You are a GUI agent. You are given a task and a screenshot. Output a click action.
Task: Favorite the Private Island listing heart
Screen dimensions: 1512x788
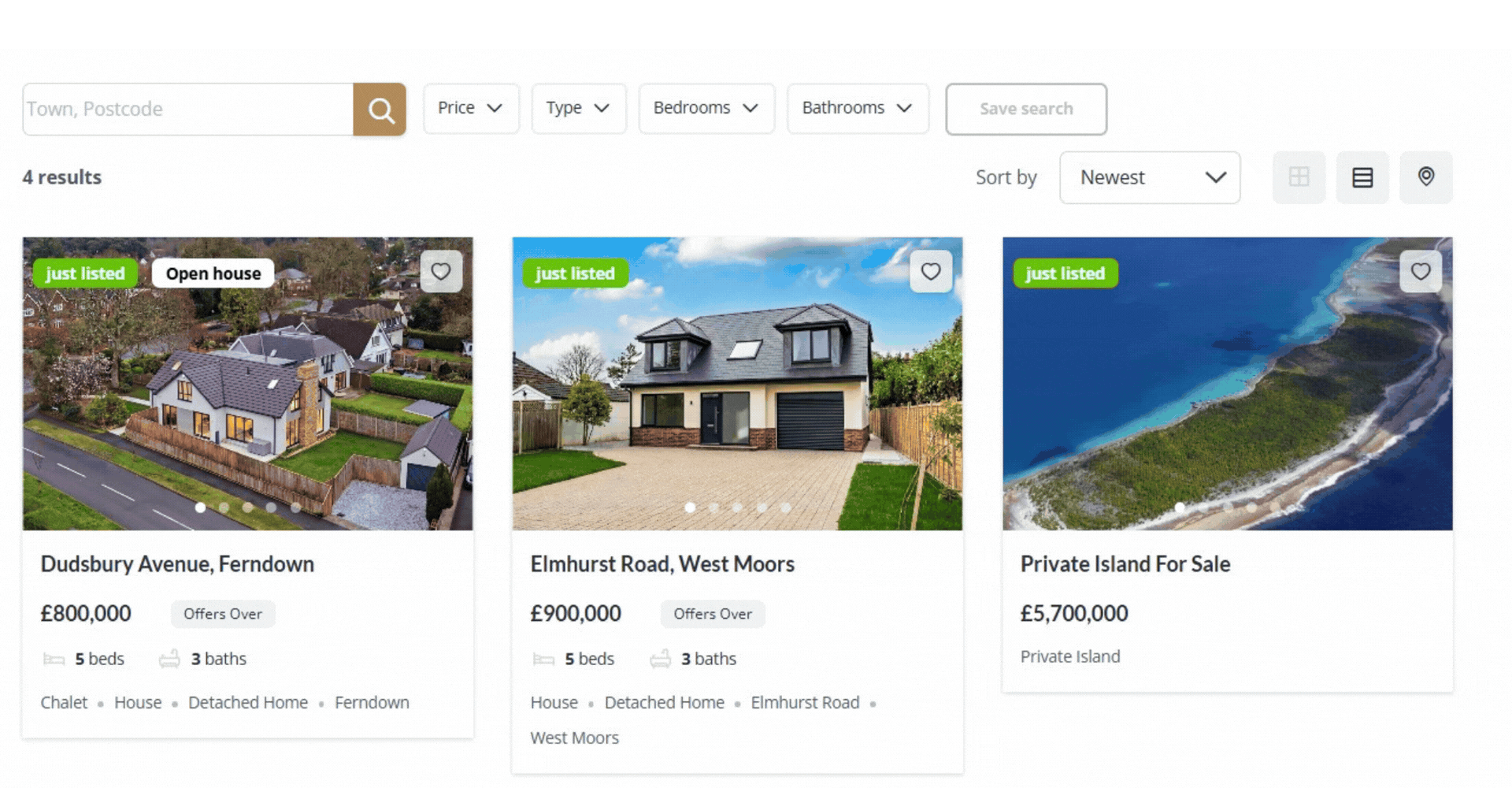(x=1421, y=272)
